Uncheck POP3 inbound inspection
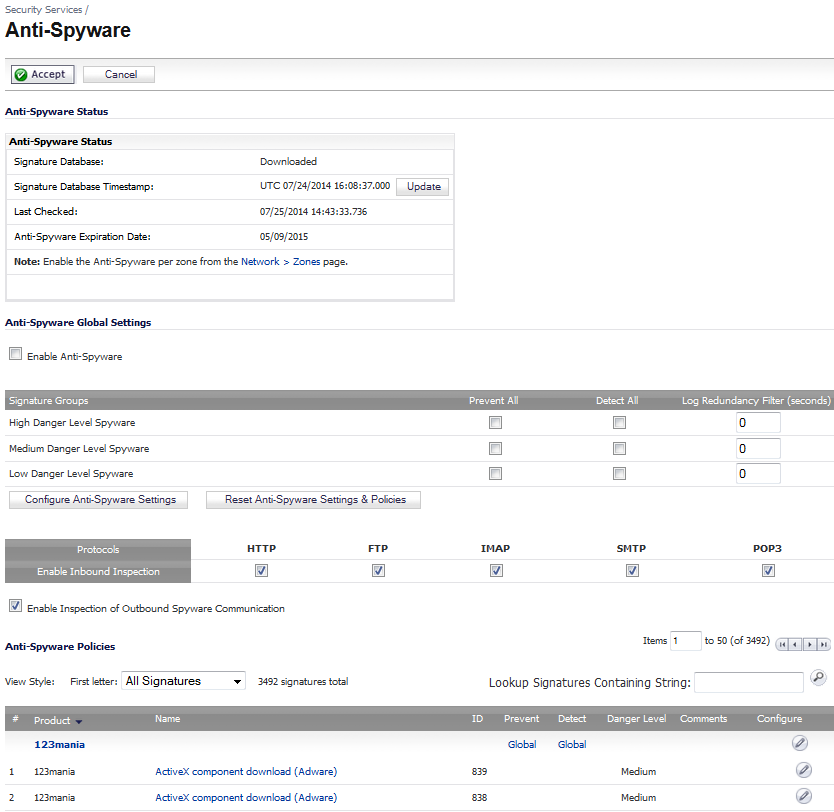Screen dimensions: 834x812 click(768, 571)
